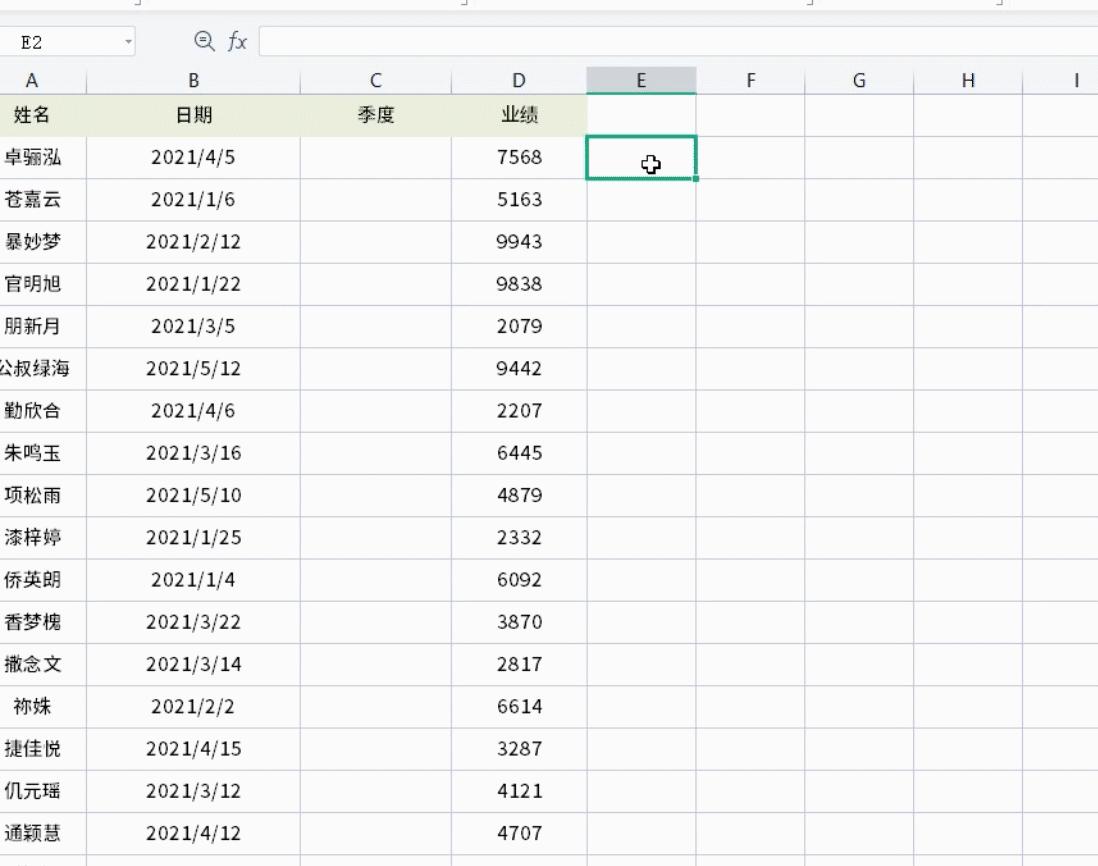
Task: Select date cell 2021/1/6
Action: (193, 200)
